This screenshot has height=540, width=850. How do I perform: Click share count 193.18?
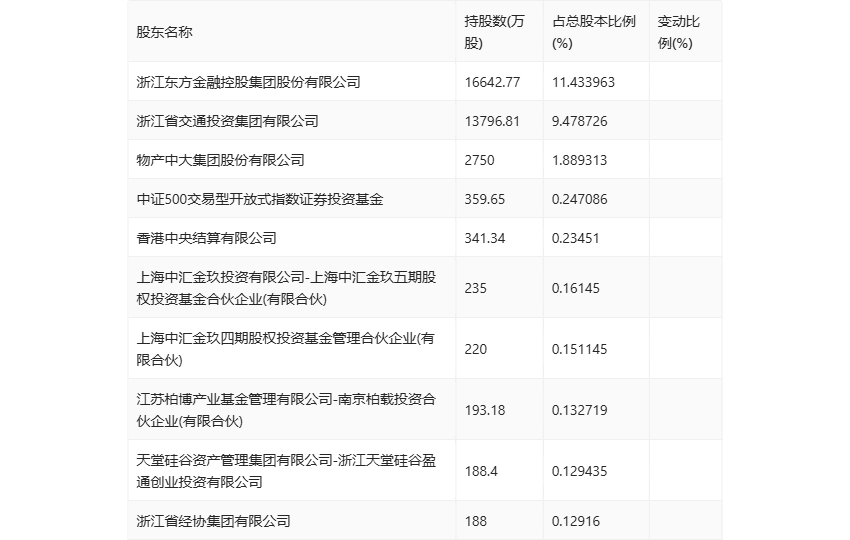tap(485, 410)
